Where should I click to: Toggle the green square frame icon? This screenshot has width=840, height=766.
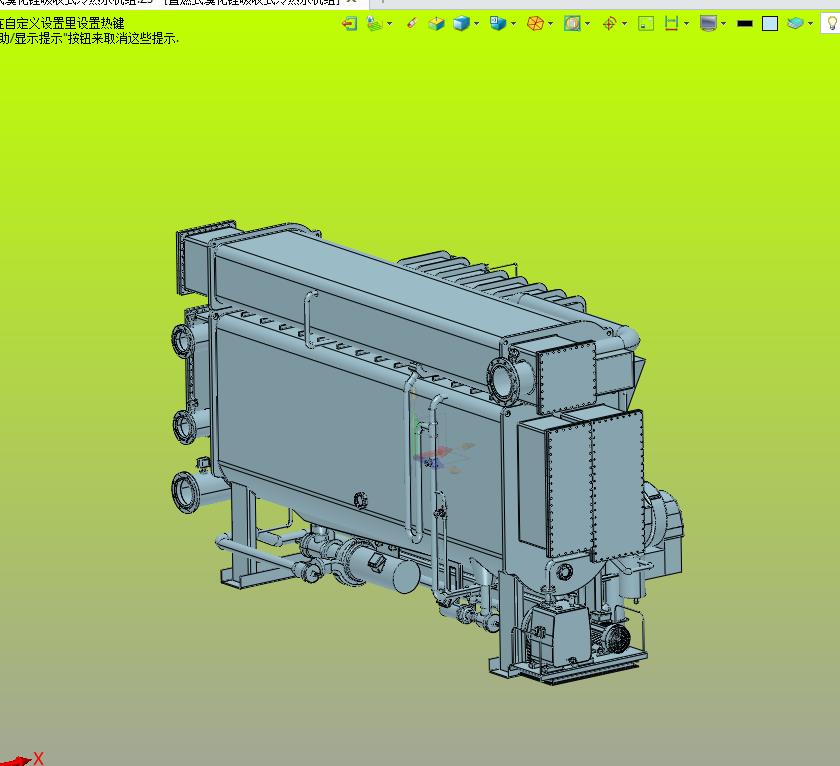646,23
